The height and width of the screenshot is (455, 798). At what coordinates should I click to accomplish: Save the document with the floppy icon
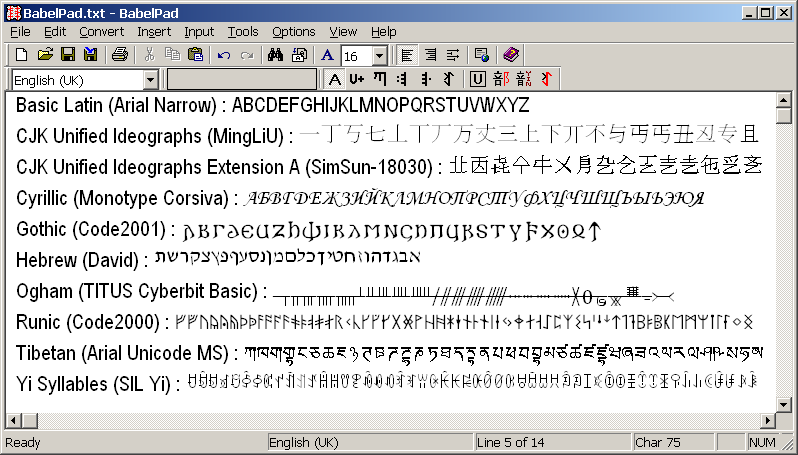68,54
